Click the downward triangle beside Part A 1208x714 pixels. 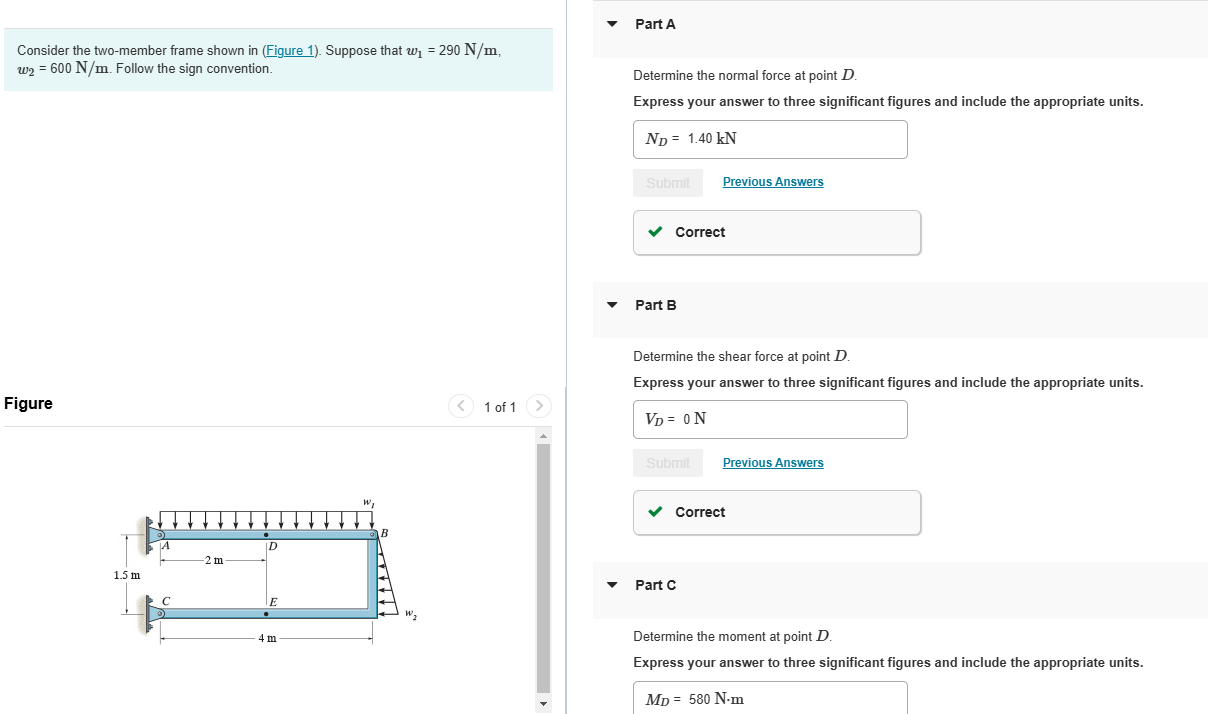[x=612, y=23]
